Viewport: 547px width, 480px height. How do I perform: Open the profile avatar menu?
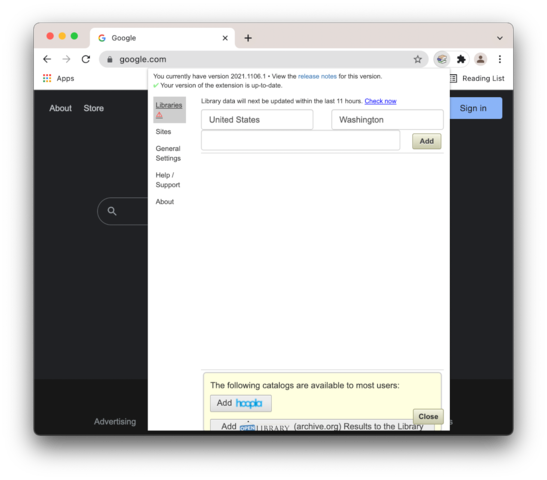tap(480, 59)
